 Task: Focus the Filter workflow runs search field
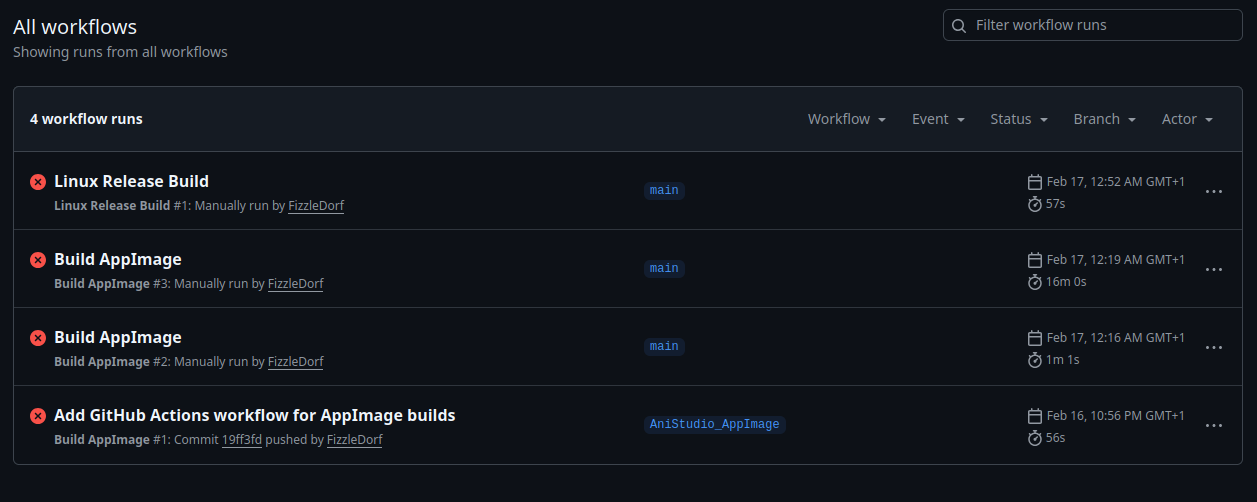(1092, 25)
